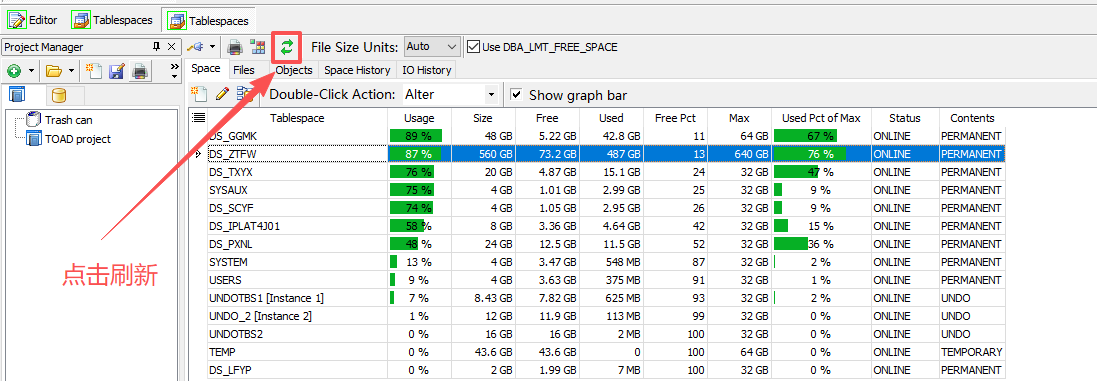Click the colored grid report icon in Tablespaces toolbar
The height and width of the screenshot is (381, 1097).
(258, 48)
